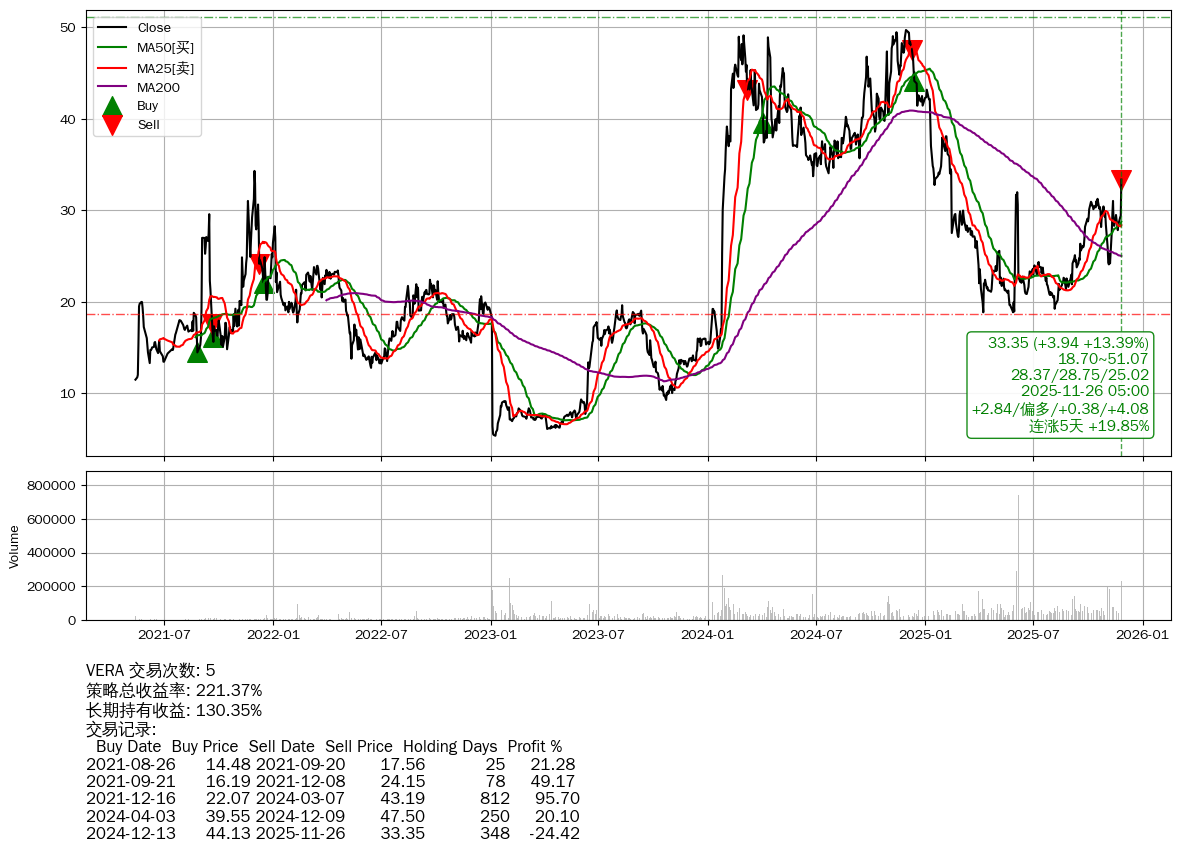This screenshot has height=852, width=1180.
Task: Select the Buy marker from April 2024
Action: [762, 123]
